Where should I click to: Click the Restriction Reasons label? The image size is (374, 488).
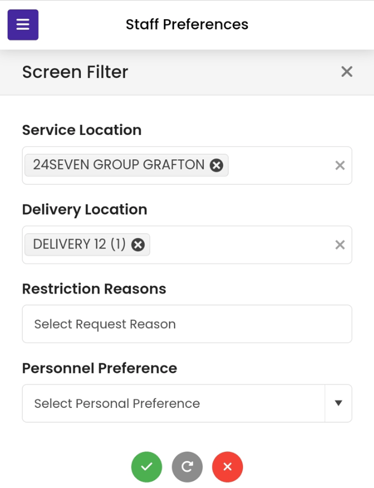click(94, 289)
